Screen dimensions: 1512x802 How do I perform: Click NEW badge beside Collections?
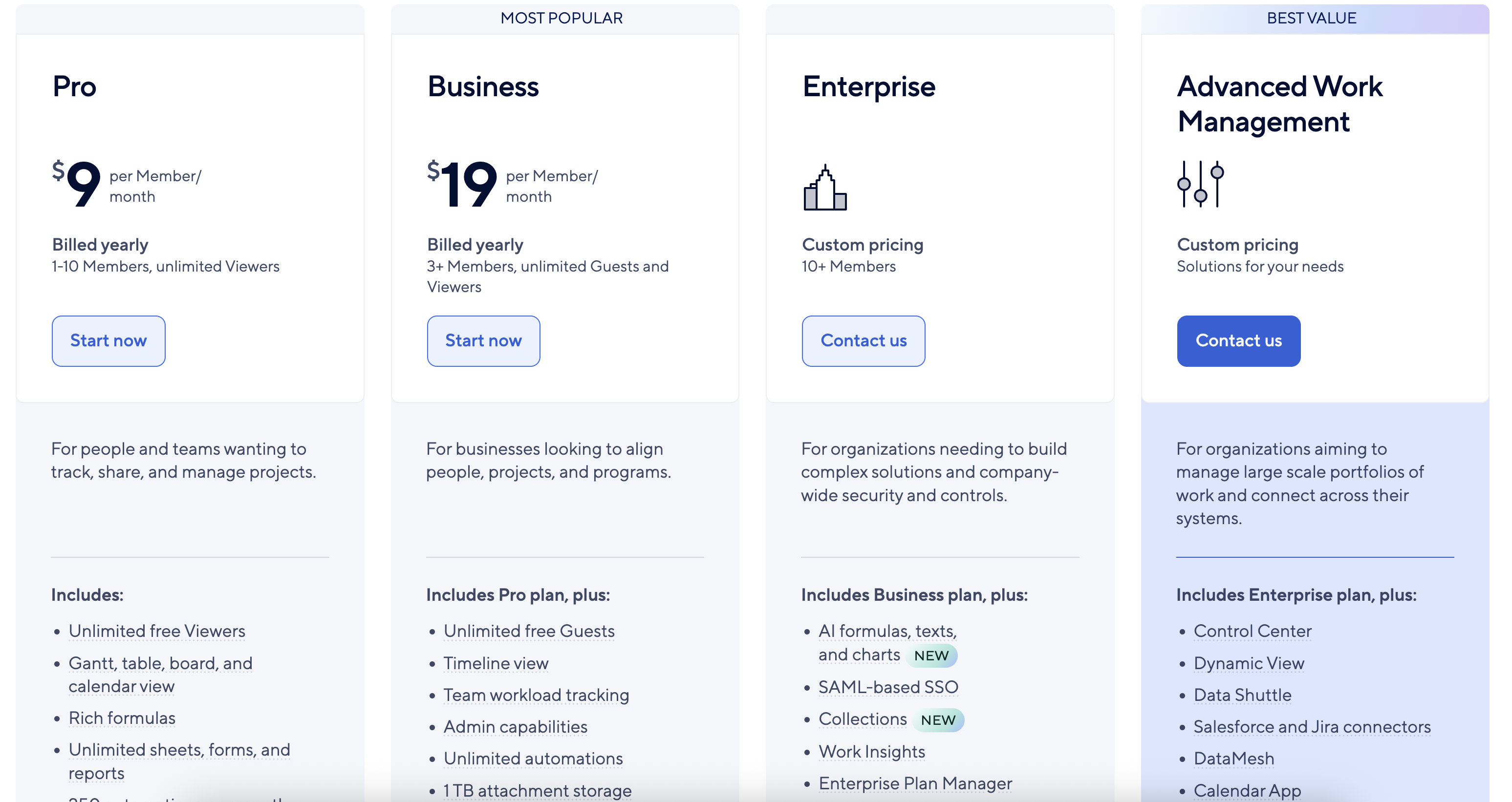(x=938, y=720)
